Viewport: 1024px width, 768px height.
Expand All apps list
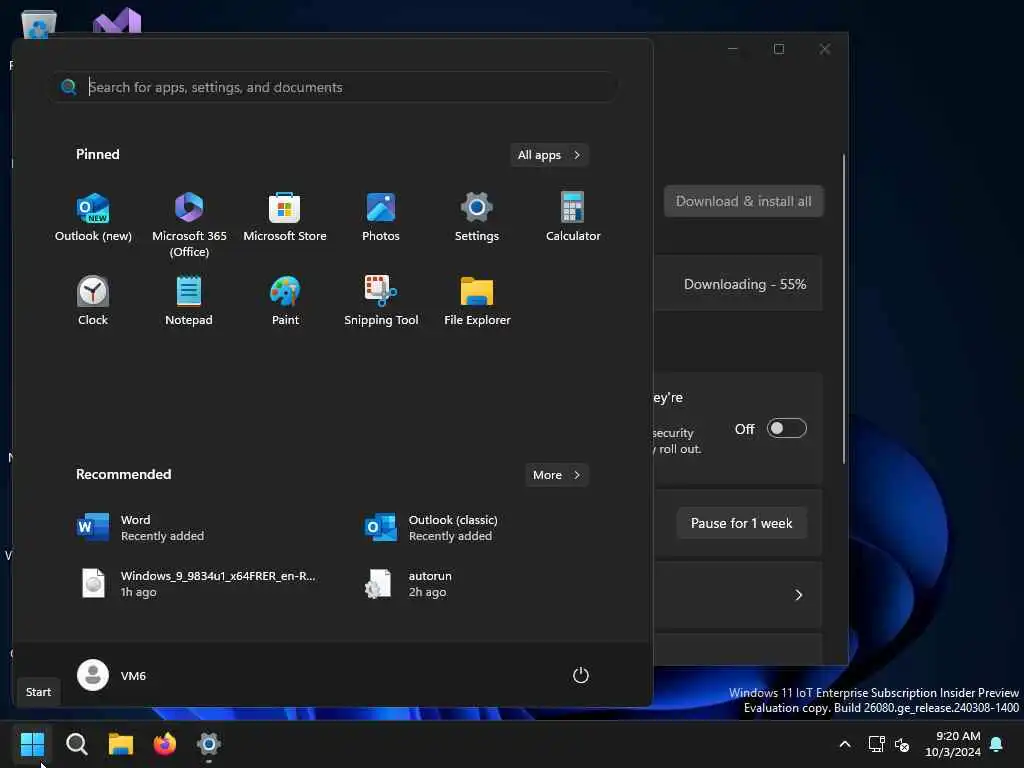[x=549, y=155]
